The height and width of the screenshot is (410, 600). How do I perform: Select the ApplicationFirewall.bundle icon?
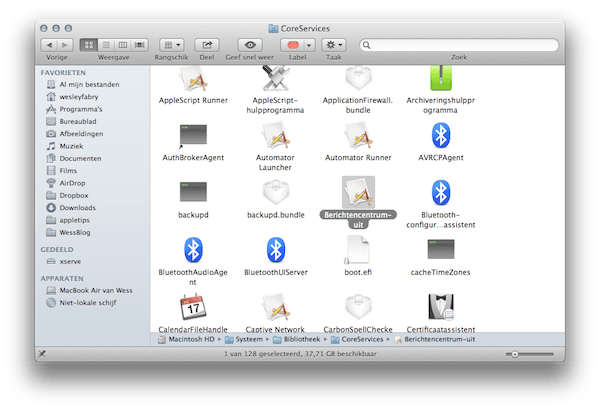coord(359,78)
